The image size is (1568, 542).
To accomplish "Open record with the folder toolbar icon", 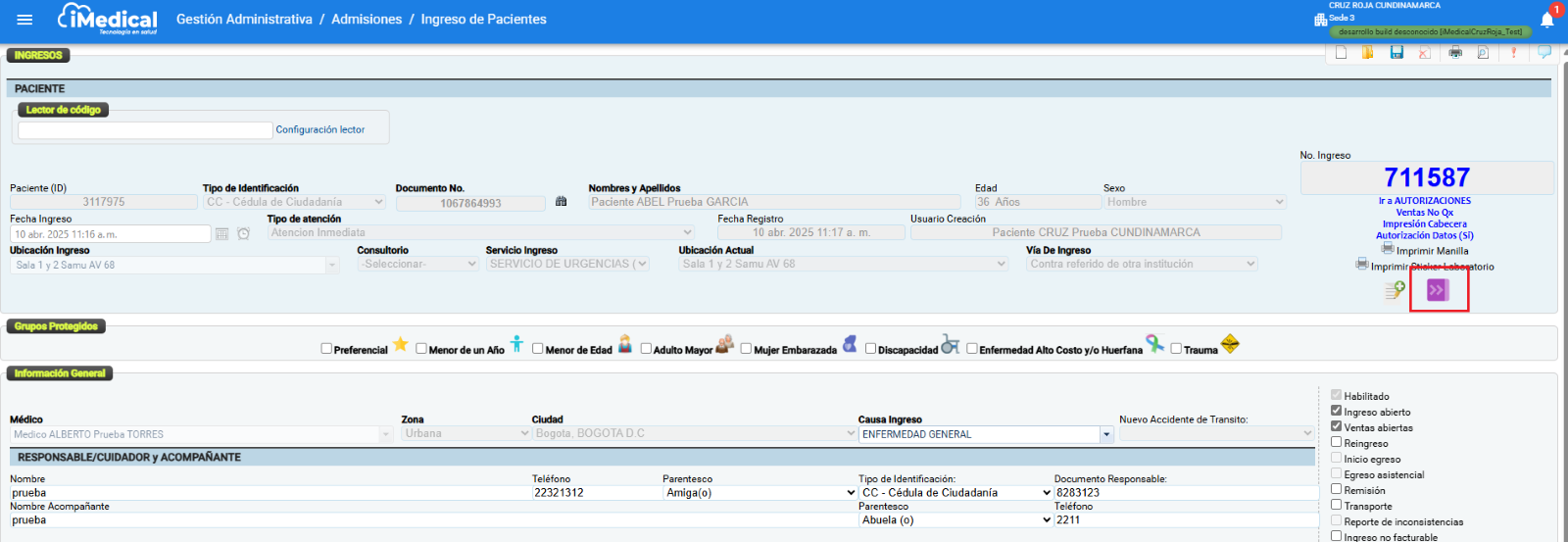I will [x=1368, y=53].
